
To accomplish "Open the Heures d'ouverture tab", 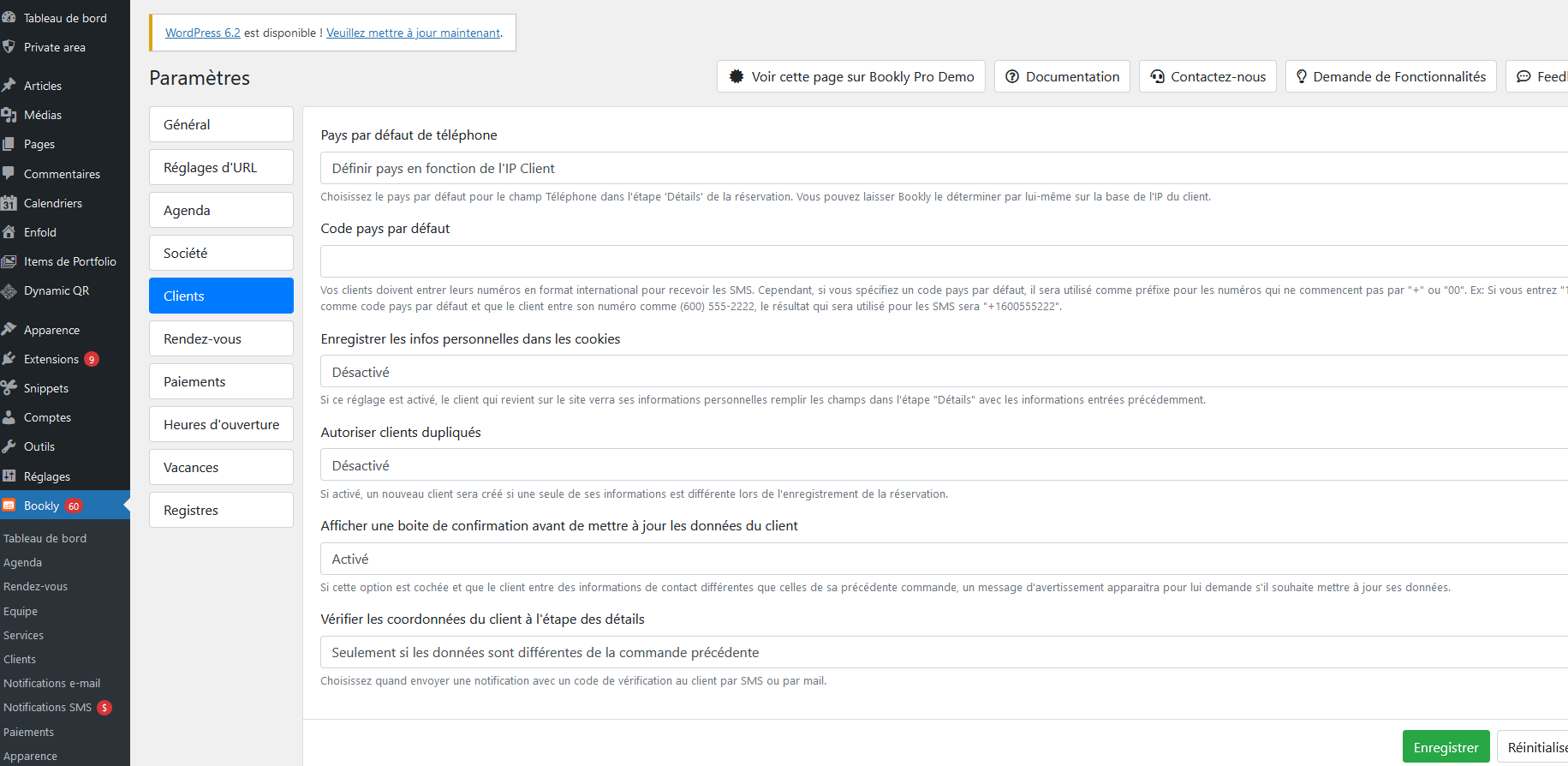I will pos(221,424).
